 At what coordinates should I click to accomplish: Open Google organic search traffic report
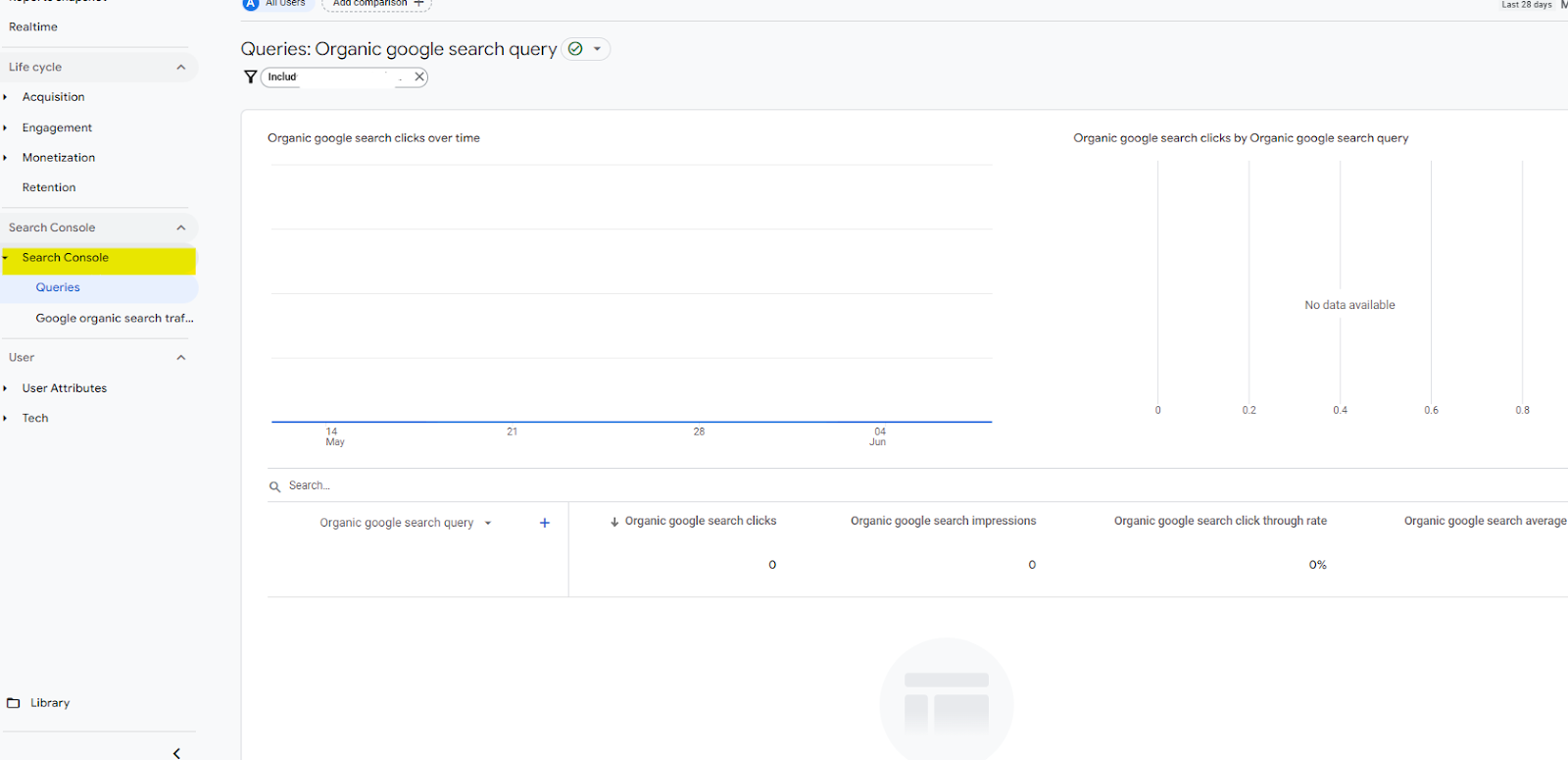(x=115, y=318)
